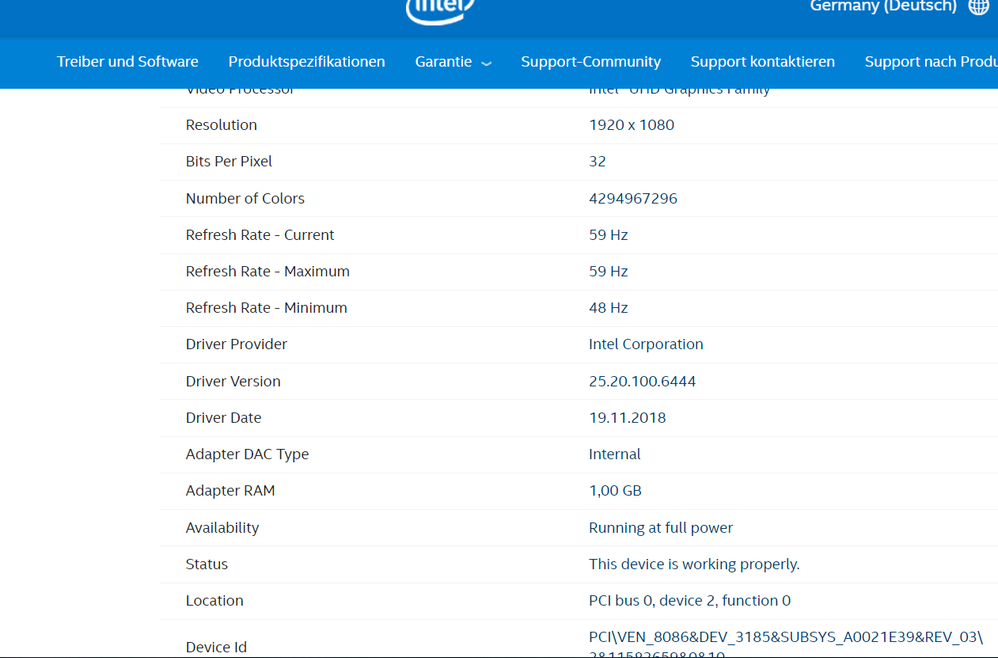Click the globe language icon
998x658 pixels.
(x=978, y=7)
